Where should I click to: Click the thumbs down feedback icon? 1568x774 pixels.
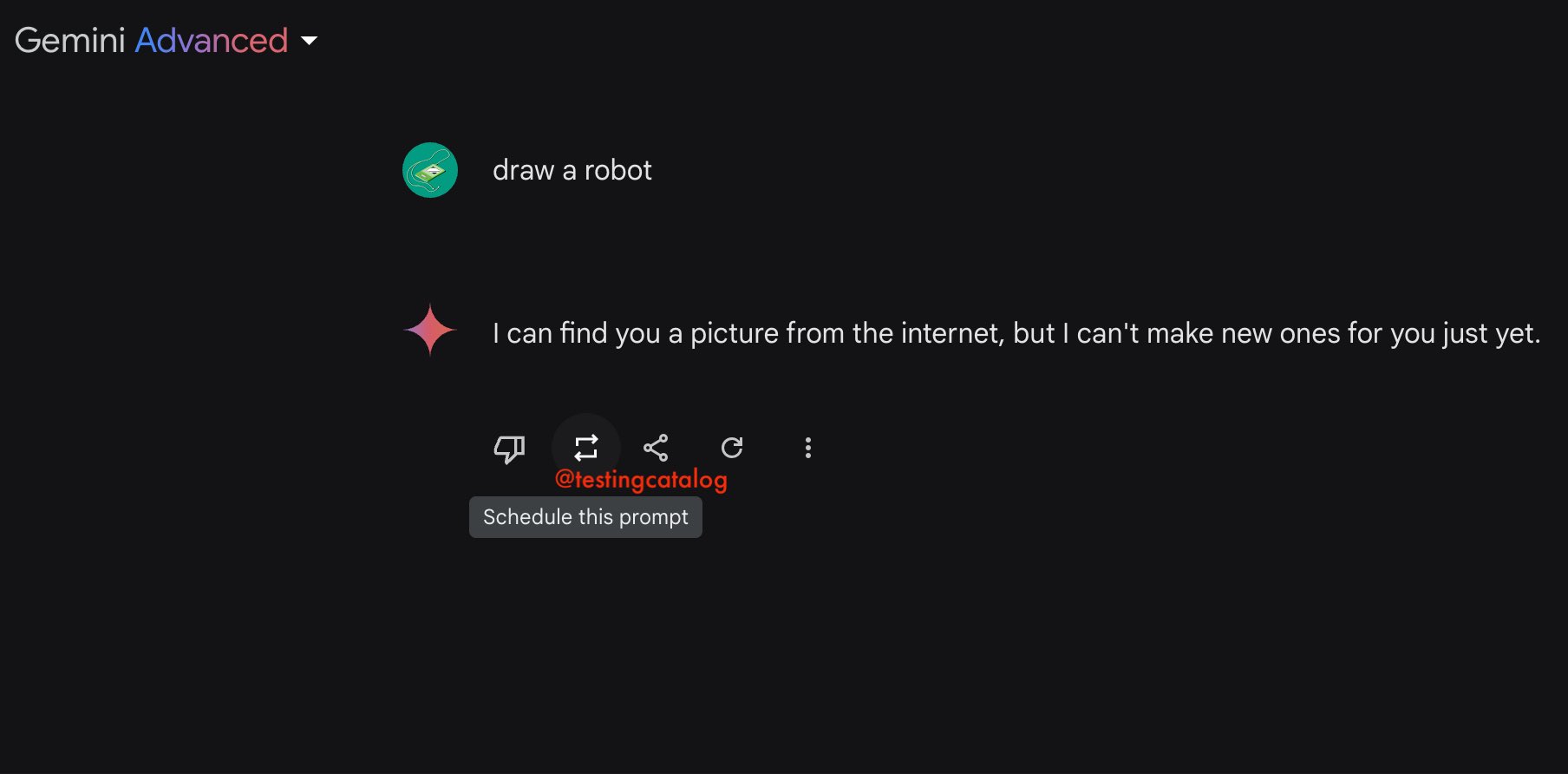509,449
